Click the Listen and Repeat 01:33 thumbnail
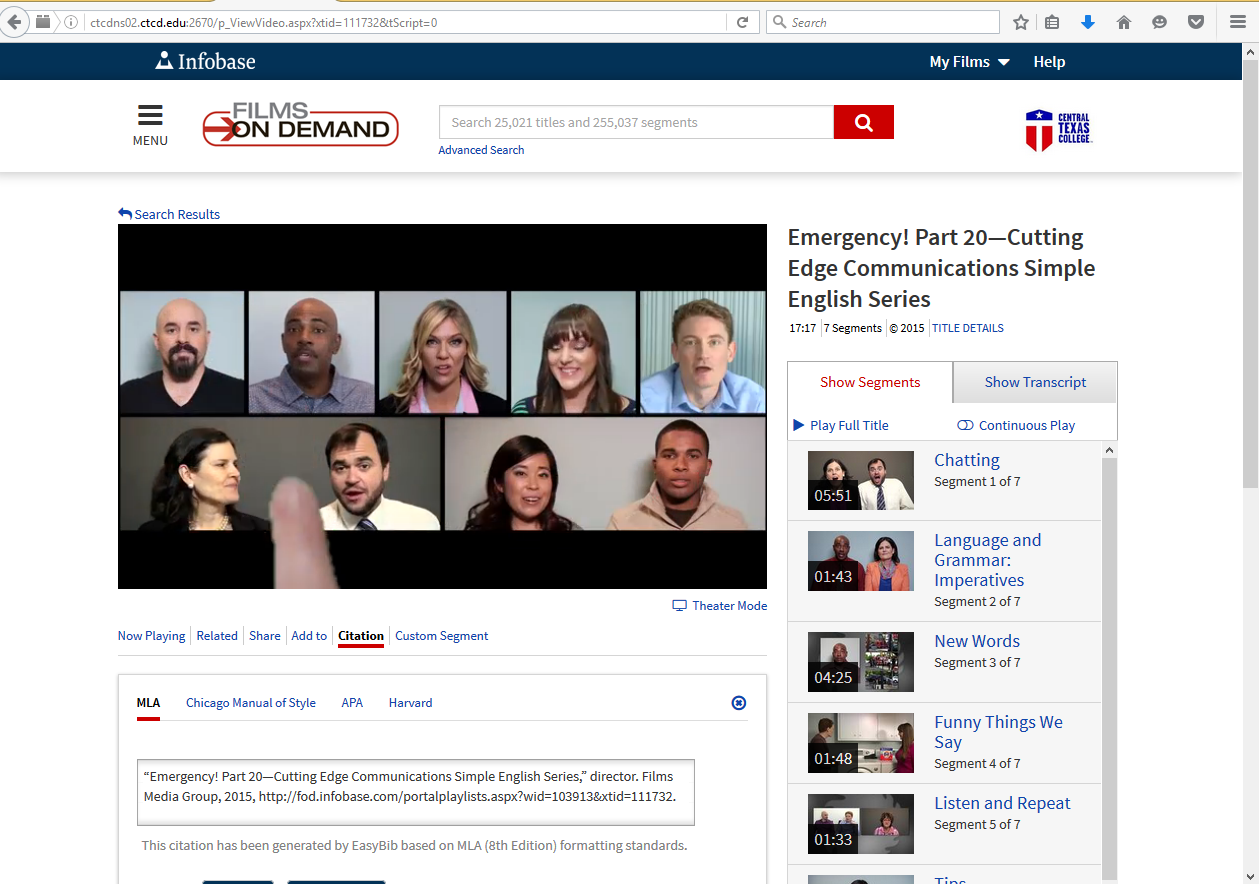The height and width of the screenshot is (884, 1259). coord(861,824)
